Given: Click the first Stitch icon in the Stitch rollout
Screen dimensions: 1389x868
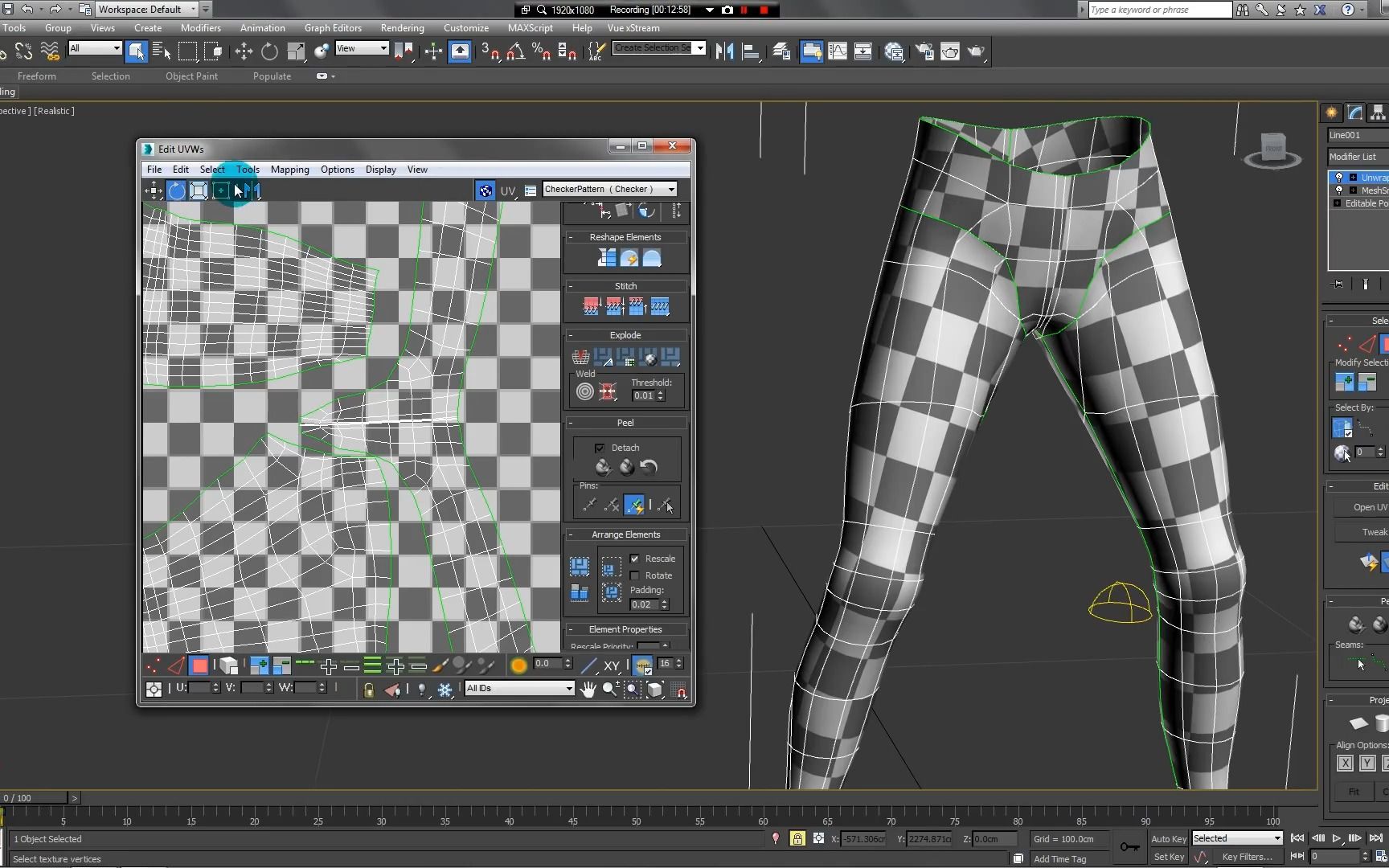Looking at the screenshot, I should (x=591, y=305).
